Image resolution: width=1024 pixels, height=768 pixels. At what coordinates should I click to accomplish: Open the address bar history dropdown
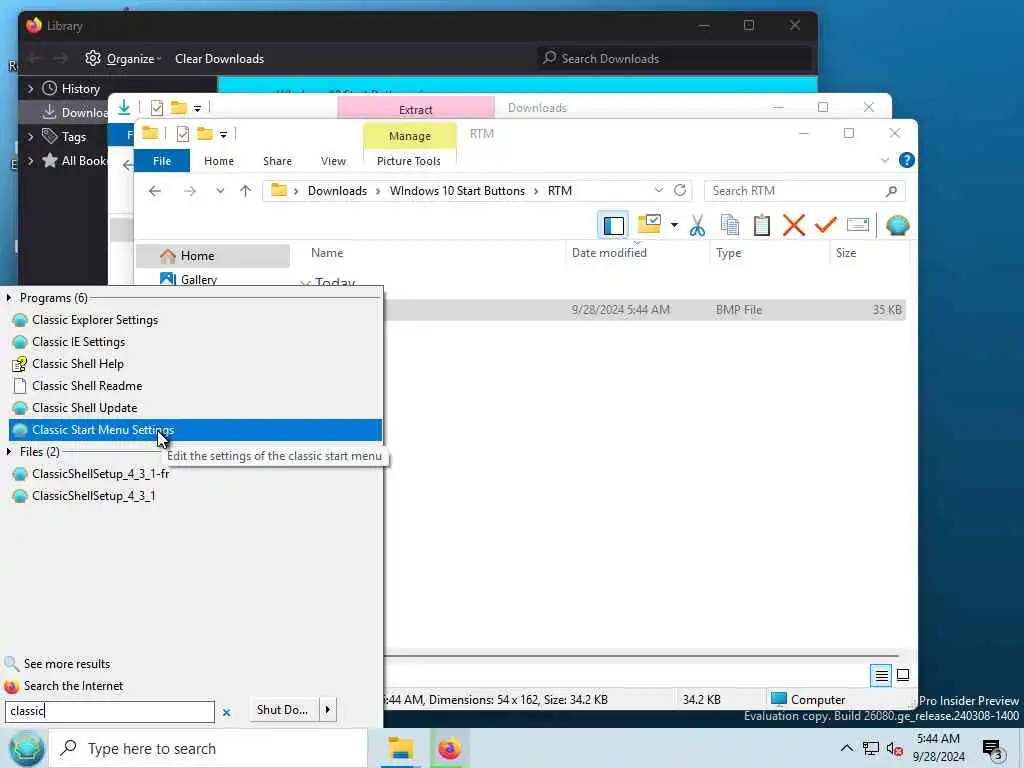658,190
